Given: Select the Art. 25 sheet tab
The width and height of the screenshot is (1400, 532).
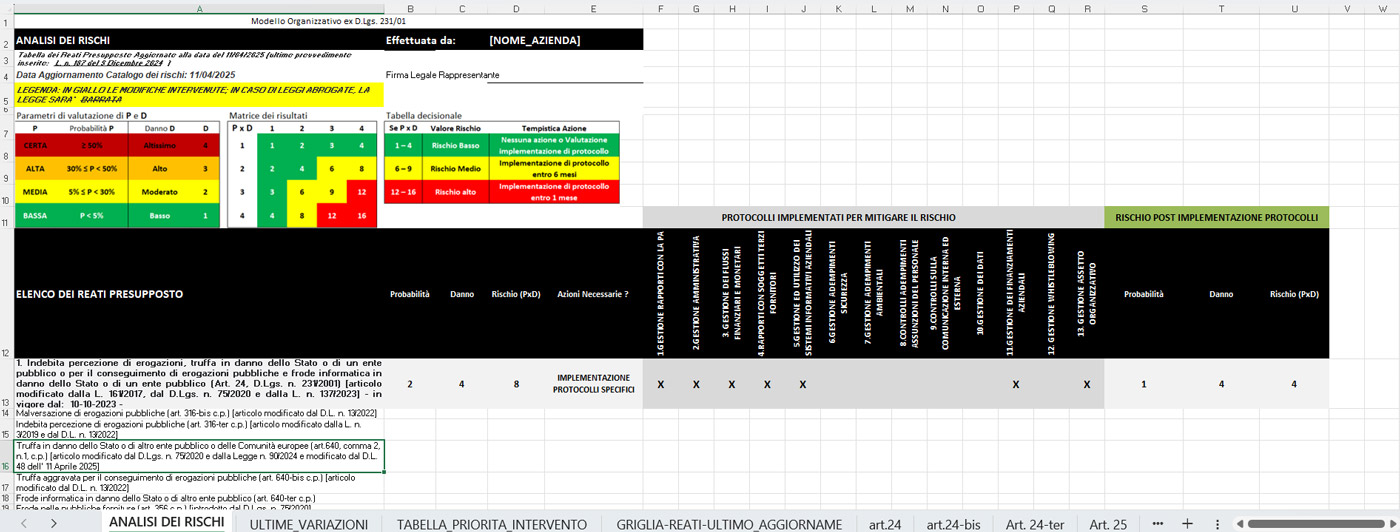Looking at the screenshot, I should pyautogui.click(x=1108, y=523).
